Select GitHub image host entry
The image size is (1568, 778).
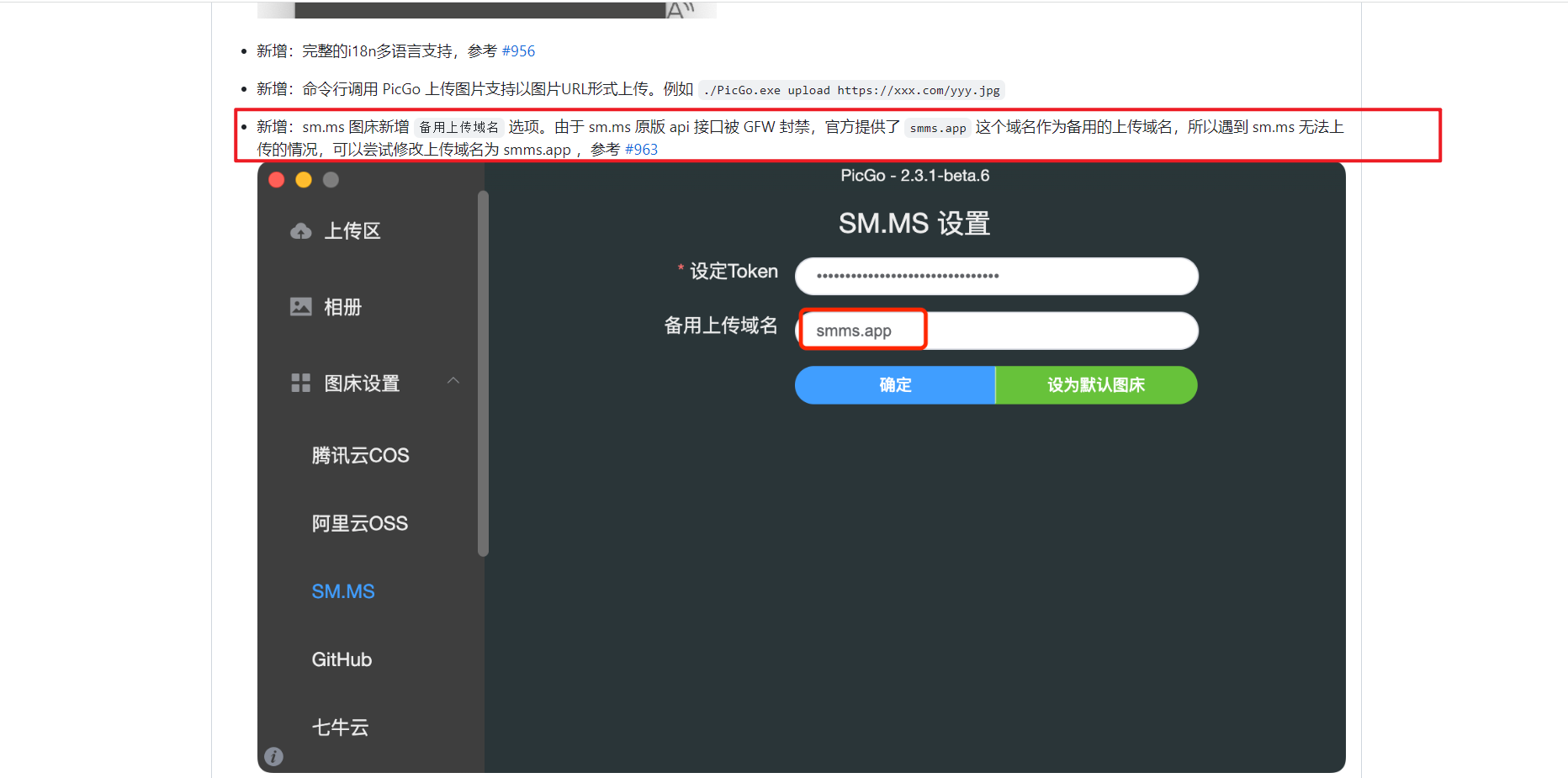pyautogui.click(x=342, y=660)
